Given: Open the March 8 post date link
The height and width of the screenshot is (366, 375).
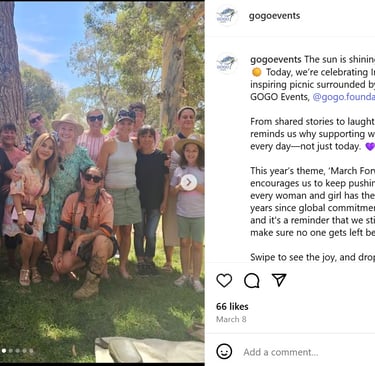Looking at the screenshot, I should [x=231, y=319].
